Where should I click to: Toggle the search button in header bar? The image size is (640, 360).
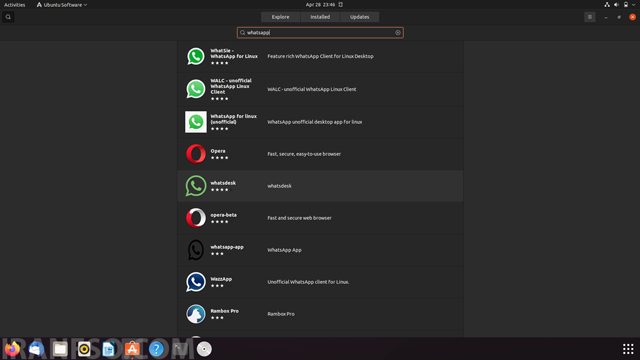point(8,17)
